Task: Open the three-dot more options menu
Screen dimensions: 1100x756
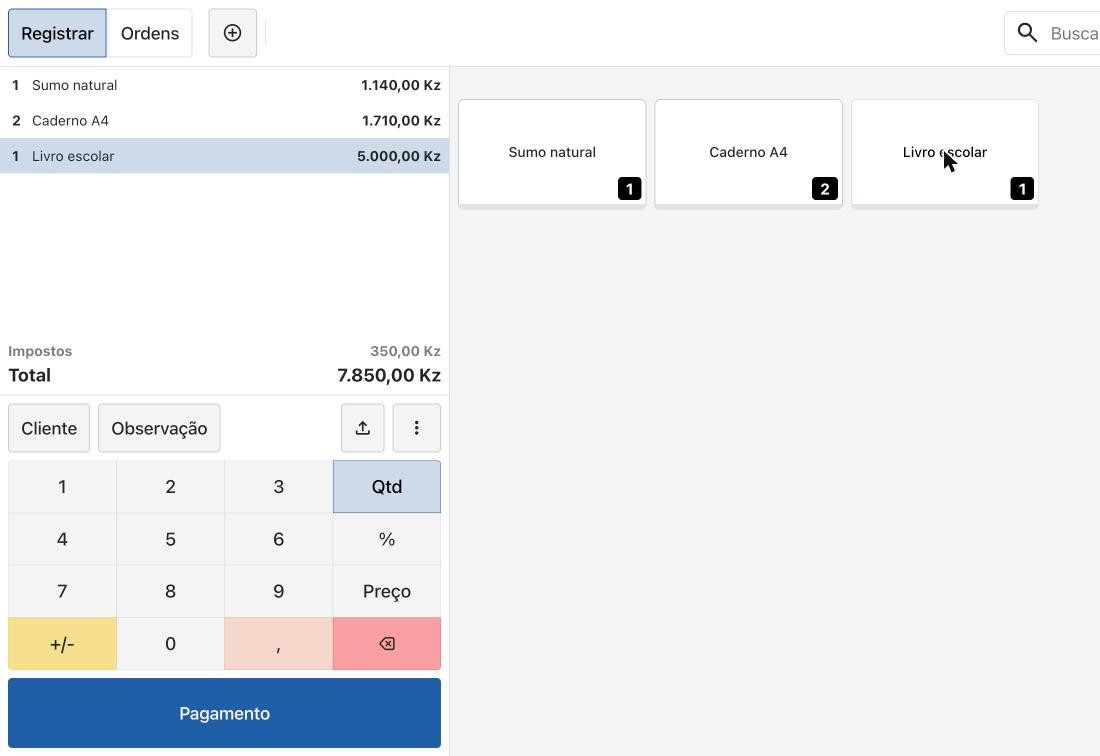Action: [x=417, y=428]
